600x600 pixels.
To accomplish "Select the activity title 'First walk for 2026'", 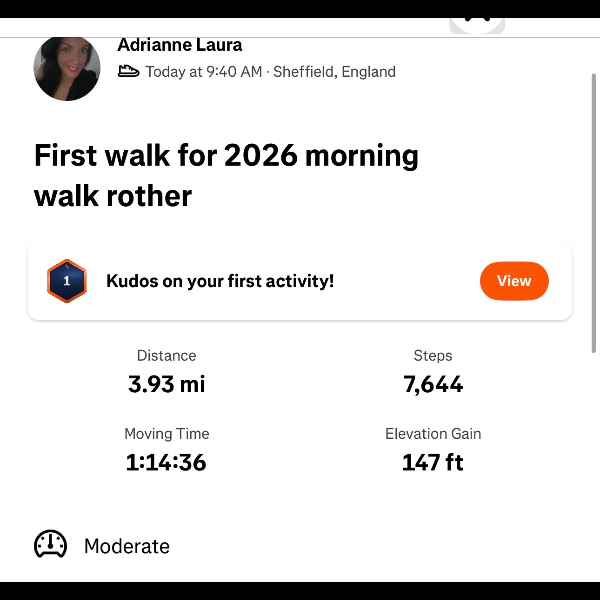I will pos(226,175).
